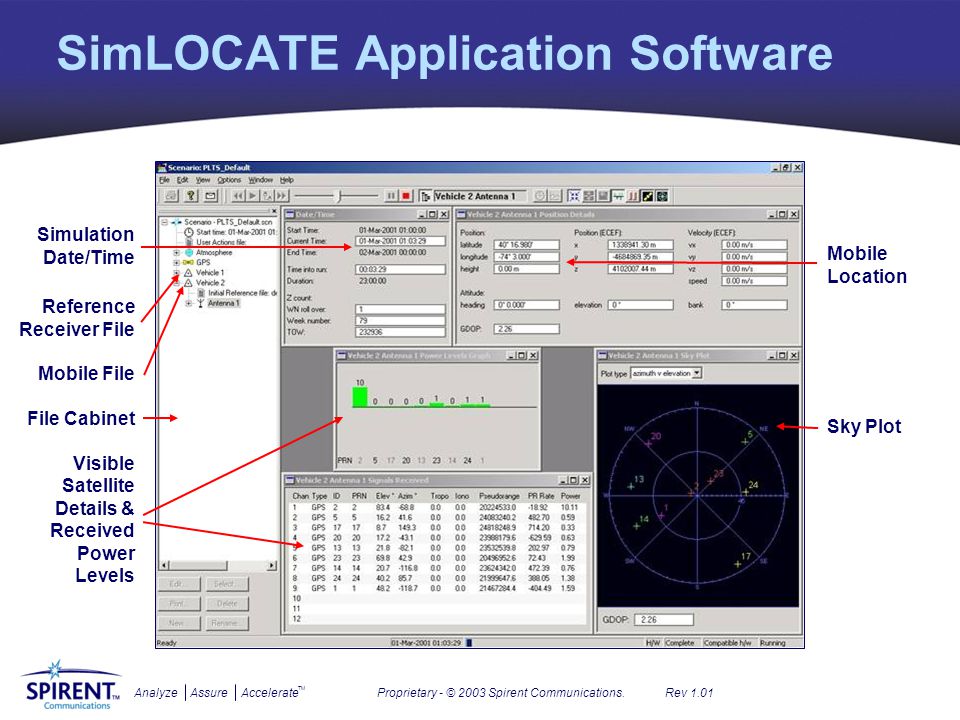Click the black and yellow toolbar icon
Screen dimensions: 960x720
pyautogui.click(x=647, y=196)
